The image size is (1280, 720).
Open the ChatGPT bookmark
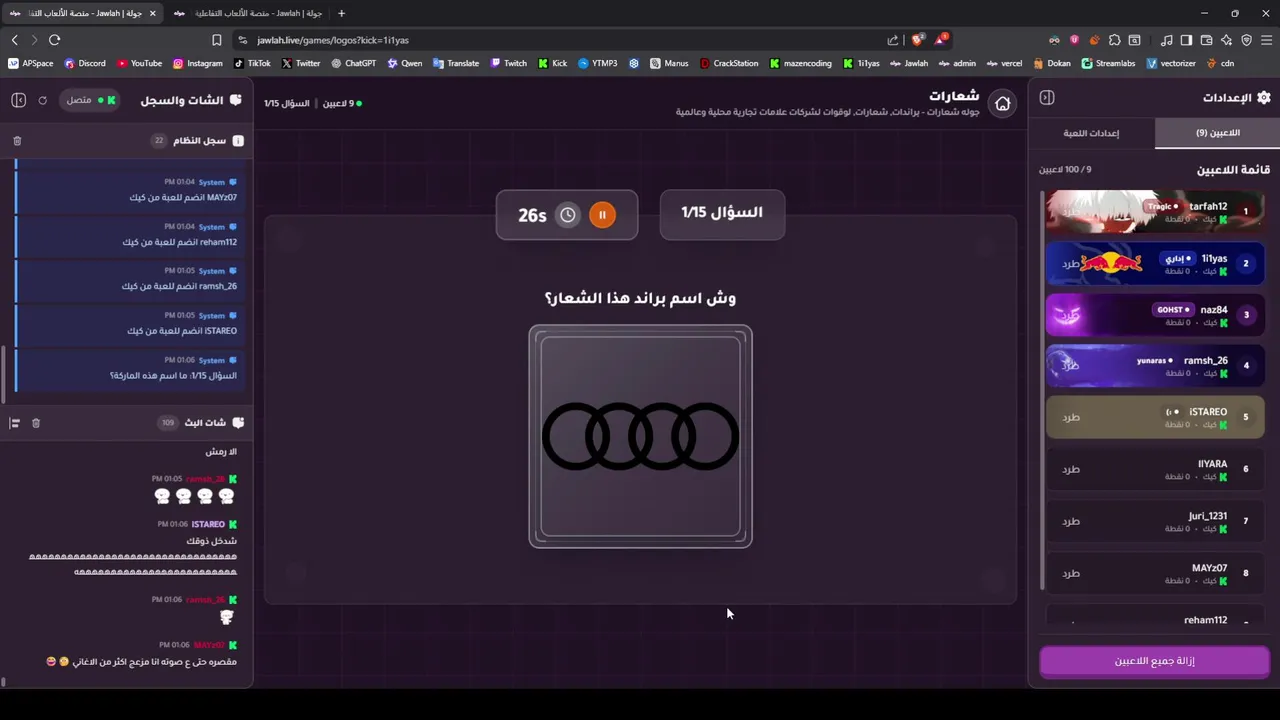[353, 63]
